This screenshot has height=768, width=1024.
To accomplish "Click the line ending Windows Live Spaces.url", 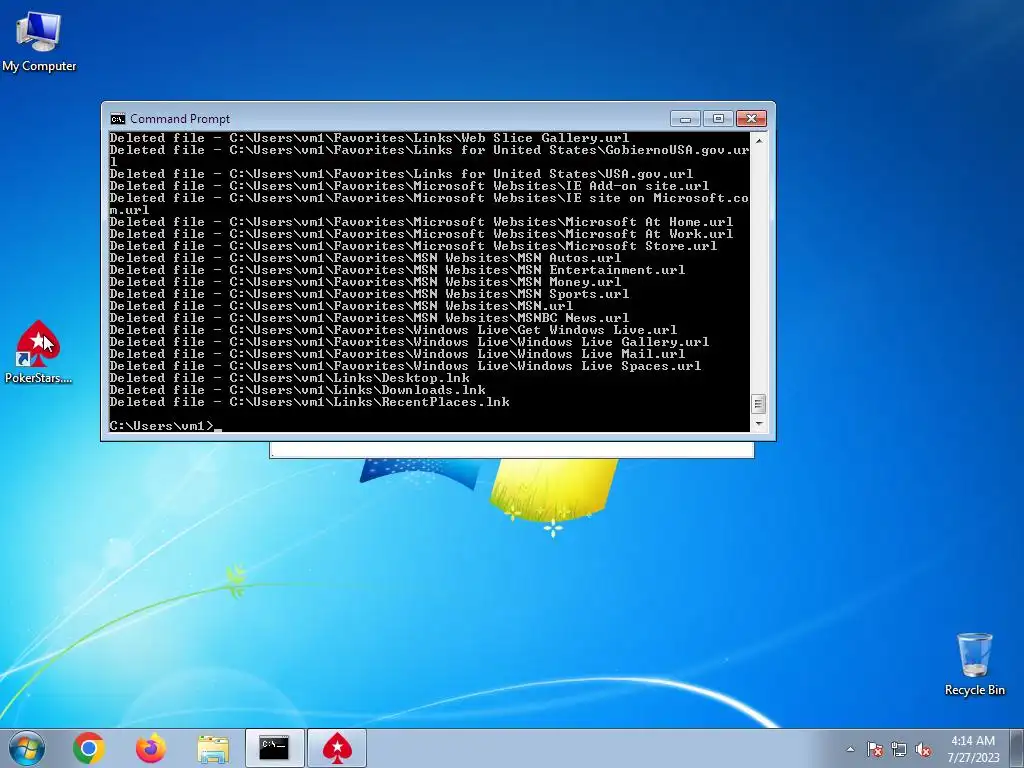I will [406, 366].
